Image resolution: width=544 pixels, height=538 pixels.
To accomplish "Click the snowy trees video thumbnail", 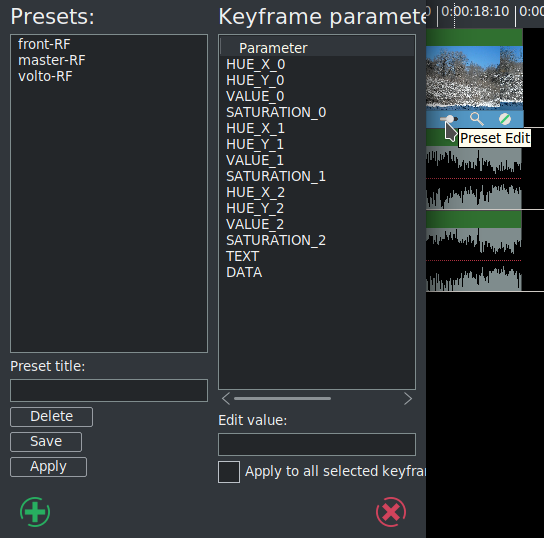I will (x=474, y=78).
